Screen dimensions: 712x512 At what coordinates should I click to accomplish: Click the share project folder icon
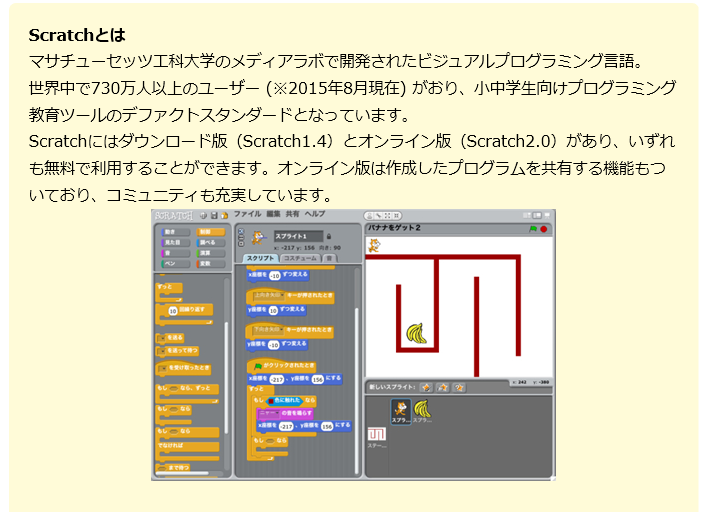click(224, 216)
